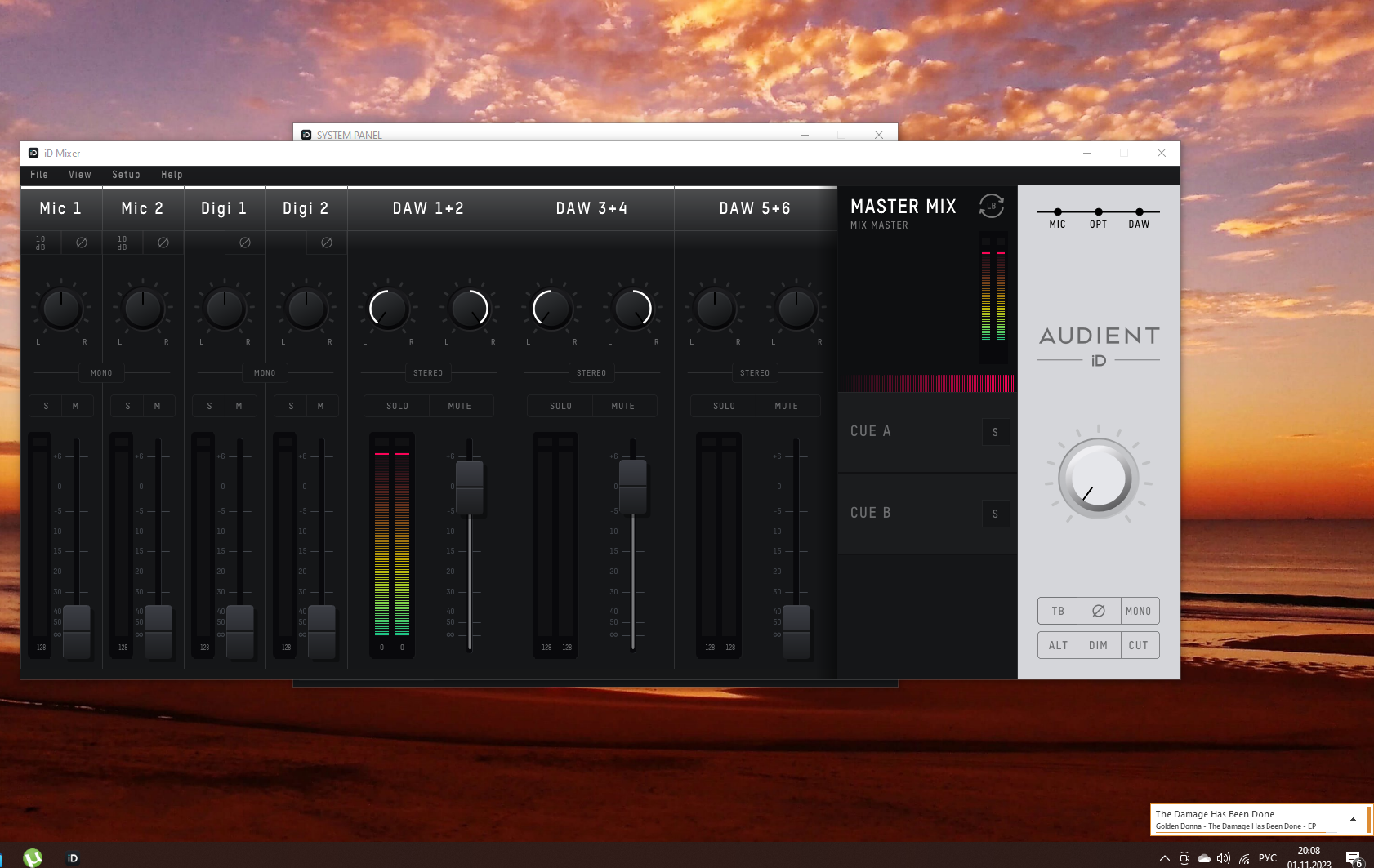Screen dimensions: 1374x868
Task: Open the Wi-Fi network tray icon
Action: (x=1244, y=858)
